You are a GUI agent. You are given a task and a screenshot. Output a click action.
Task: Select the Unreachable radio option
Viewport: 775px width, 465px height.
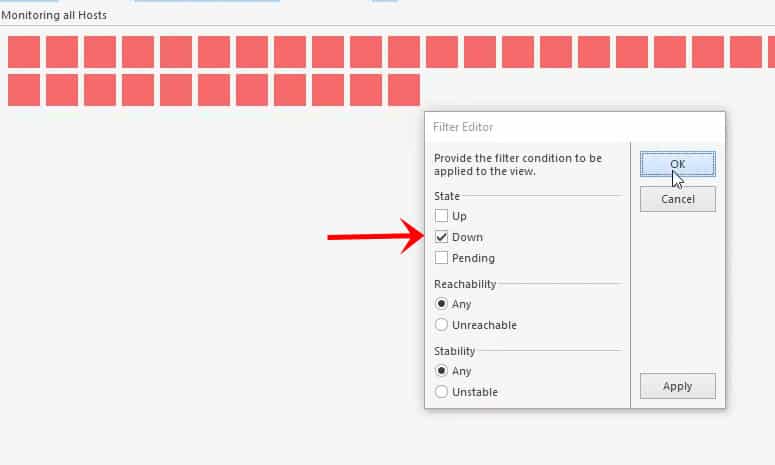pos(441,325)
